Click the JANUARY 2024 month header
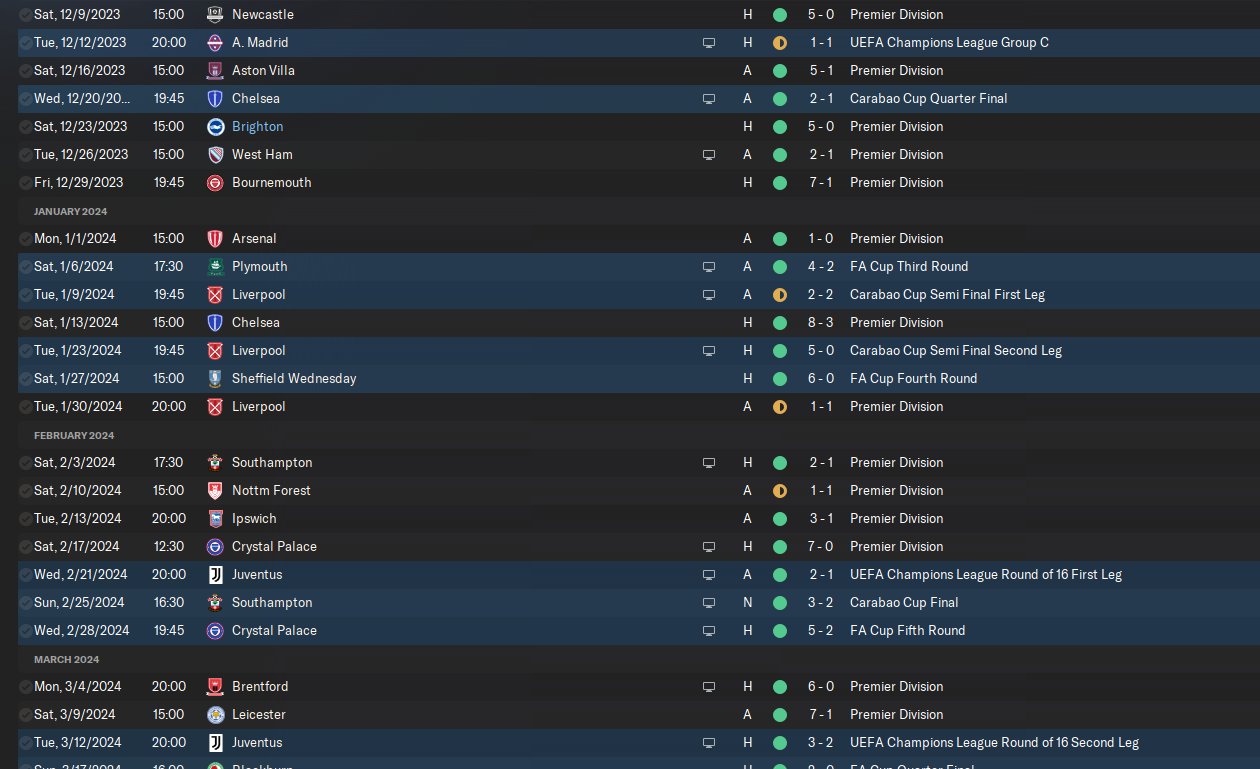 (70, 211)
